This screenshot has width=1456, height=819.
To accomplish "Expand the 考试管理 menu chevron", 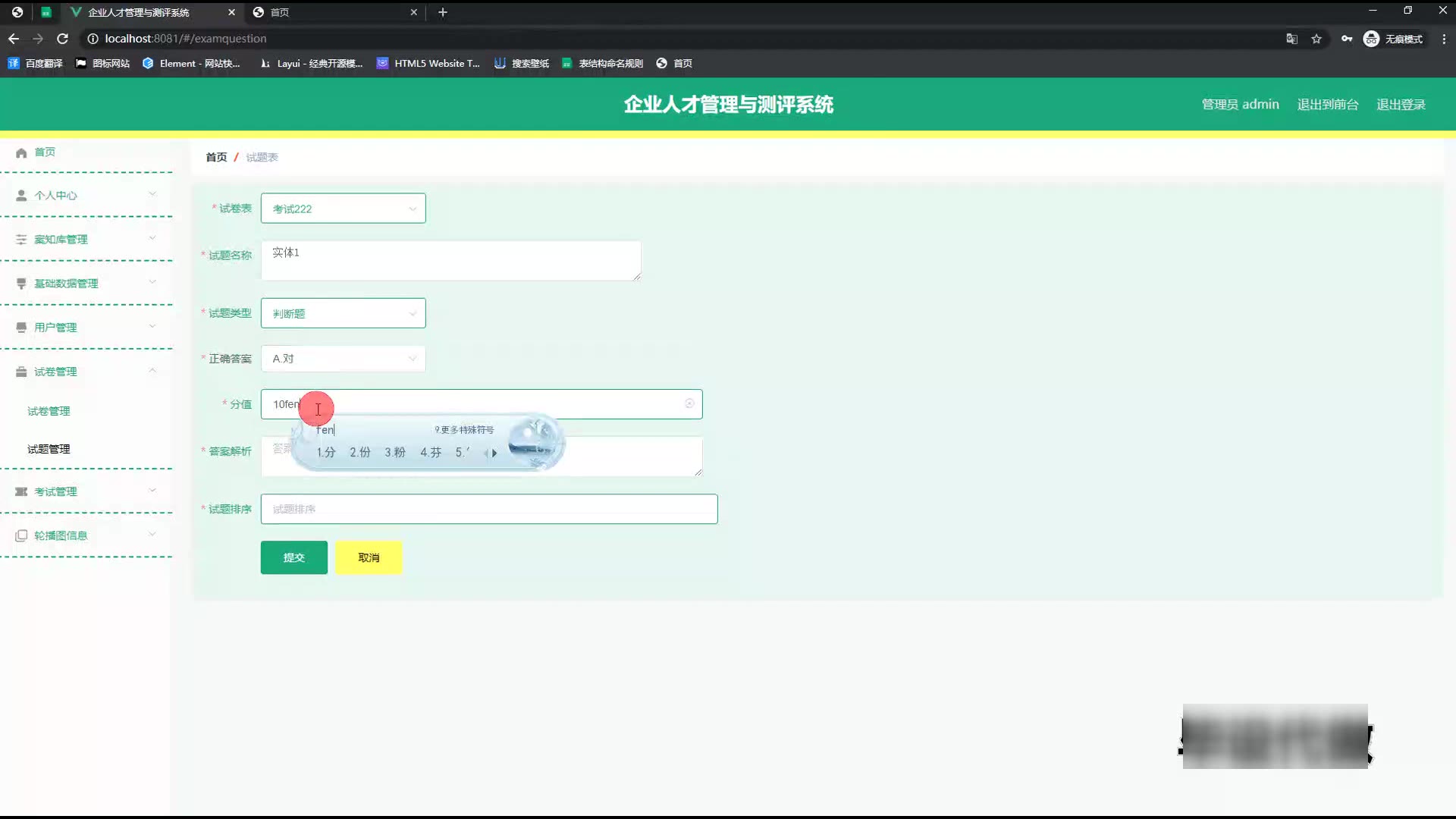I will [152, 490].
